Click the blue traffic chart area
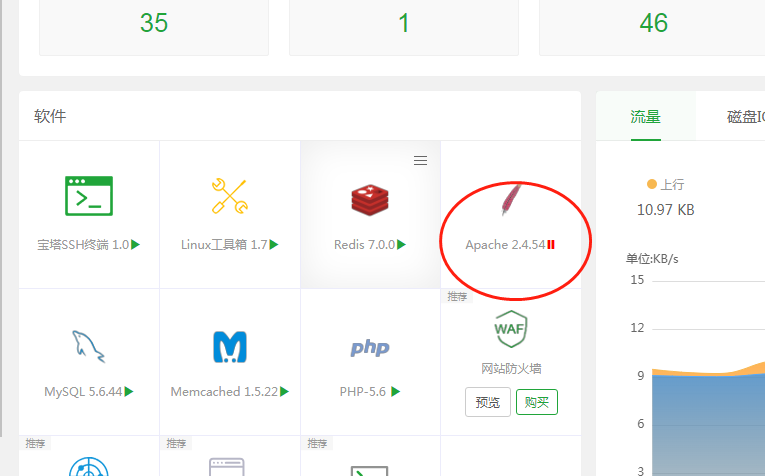This screenshot has width=765, height=476. [708, 424]
